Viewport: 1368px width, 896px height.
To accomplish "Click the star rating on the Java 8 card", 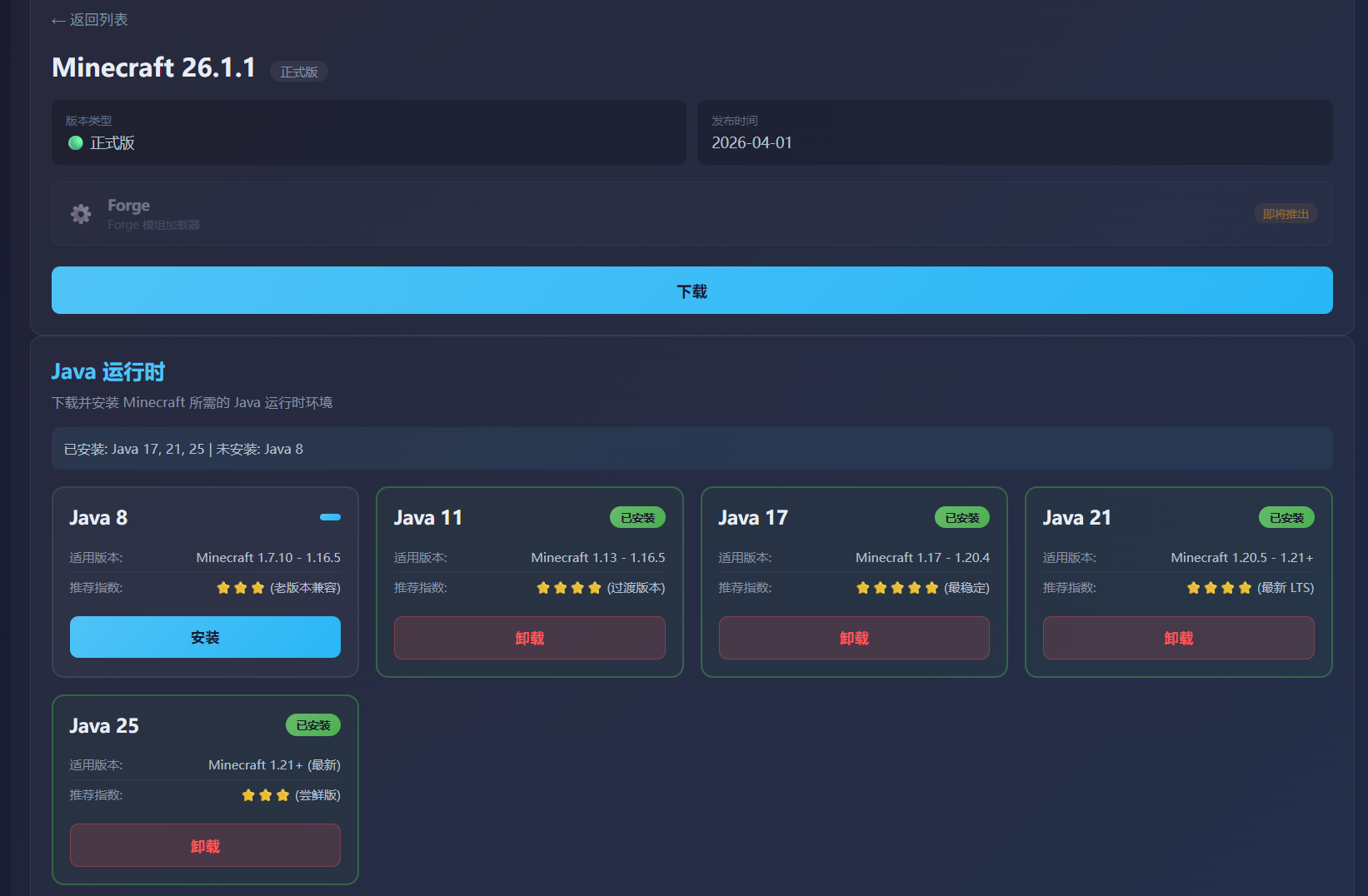I will click(x=241, y=588).
